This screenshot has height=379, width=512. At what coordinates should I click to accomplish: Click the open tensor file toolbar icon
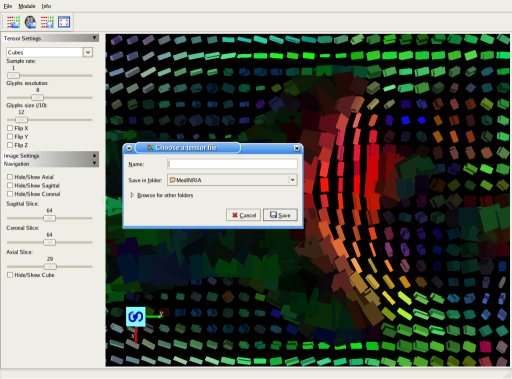pos(13,22)
